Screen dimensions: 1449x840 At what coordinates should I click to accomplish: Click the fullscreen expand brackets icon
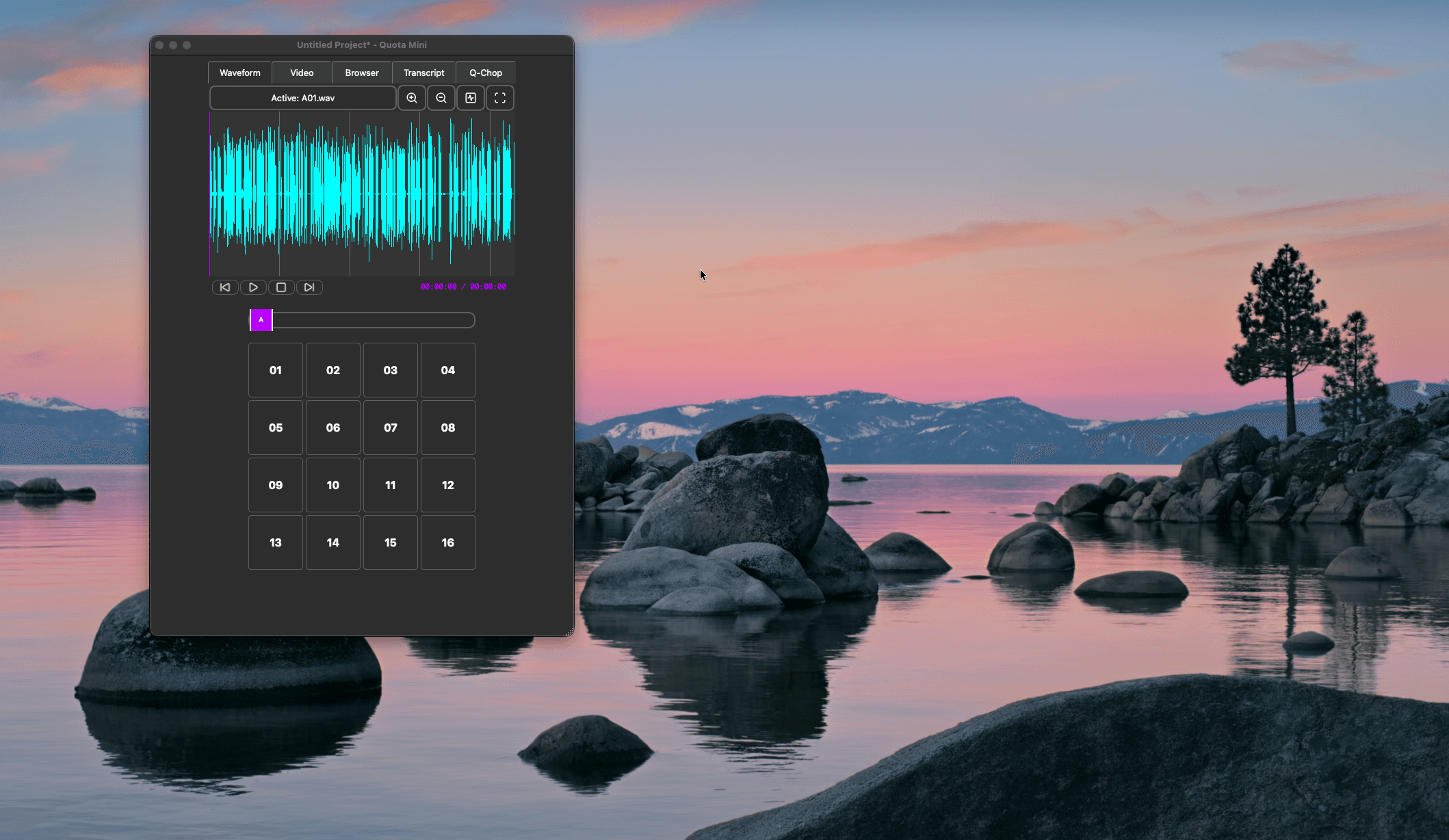tap(500, 98)
